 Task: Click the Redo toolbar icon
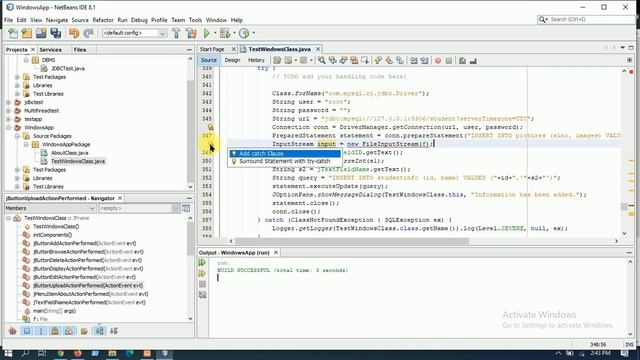[x=88, y=33]
